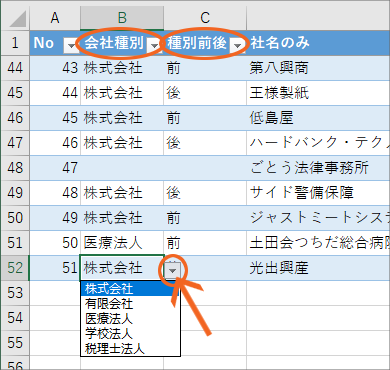Click the Select All corner triangle
The width and height of the screenshot is (390, 370).
click(x=18, y=19)
